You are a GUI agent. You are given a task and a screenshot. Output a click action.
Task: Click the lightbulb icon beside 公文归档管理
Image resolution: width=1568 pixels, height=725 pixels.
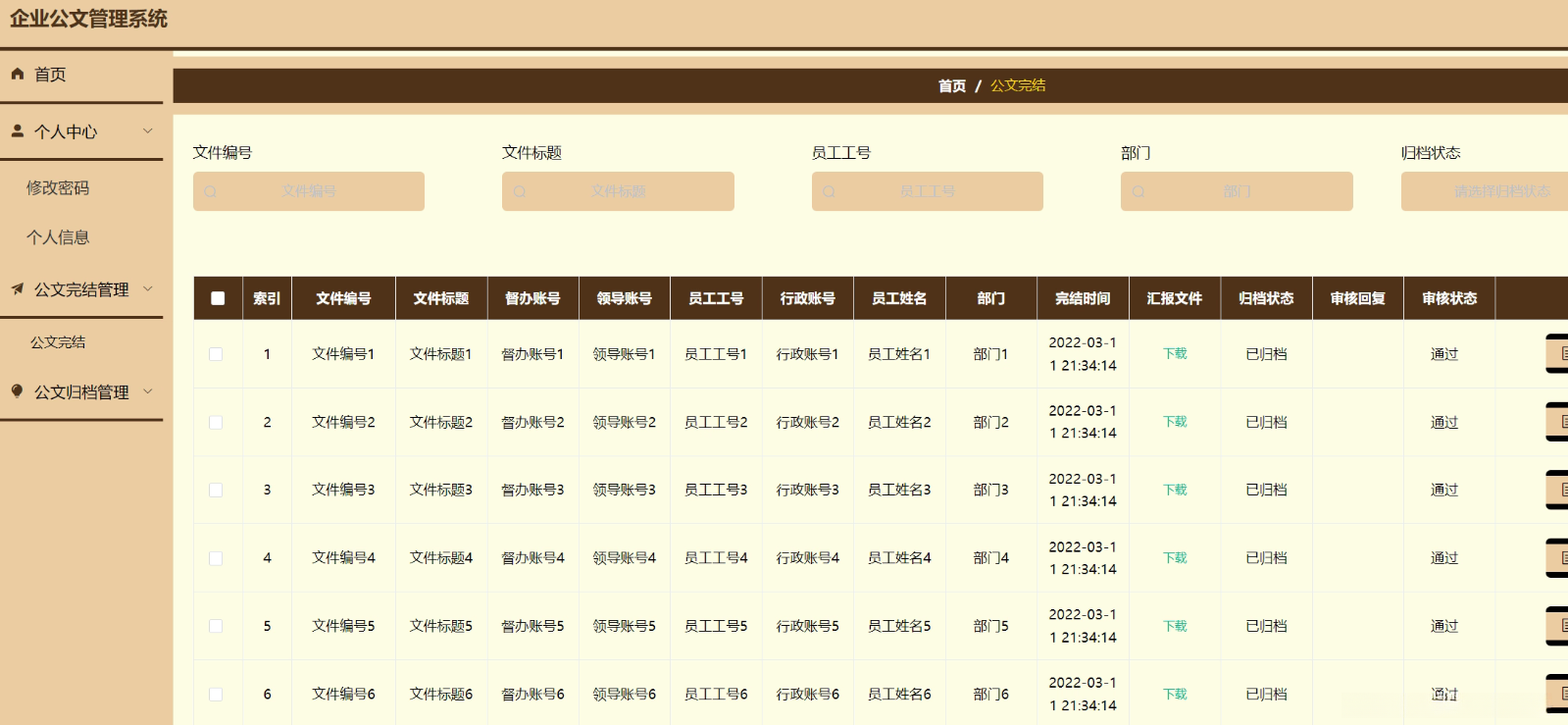click(17, 390)
